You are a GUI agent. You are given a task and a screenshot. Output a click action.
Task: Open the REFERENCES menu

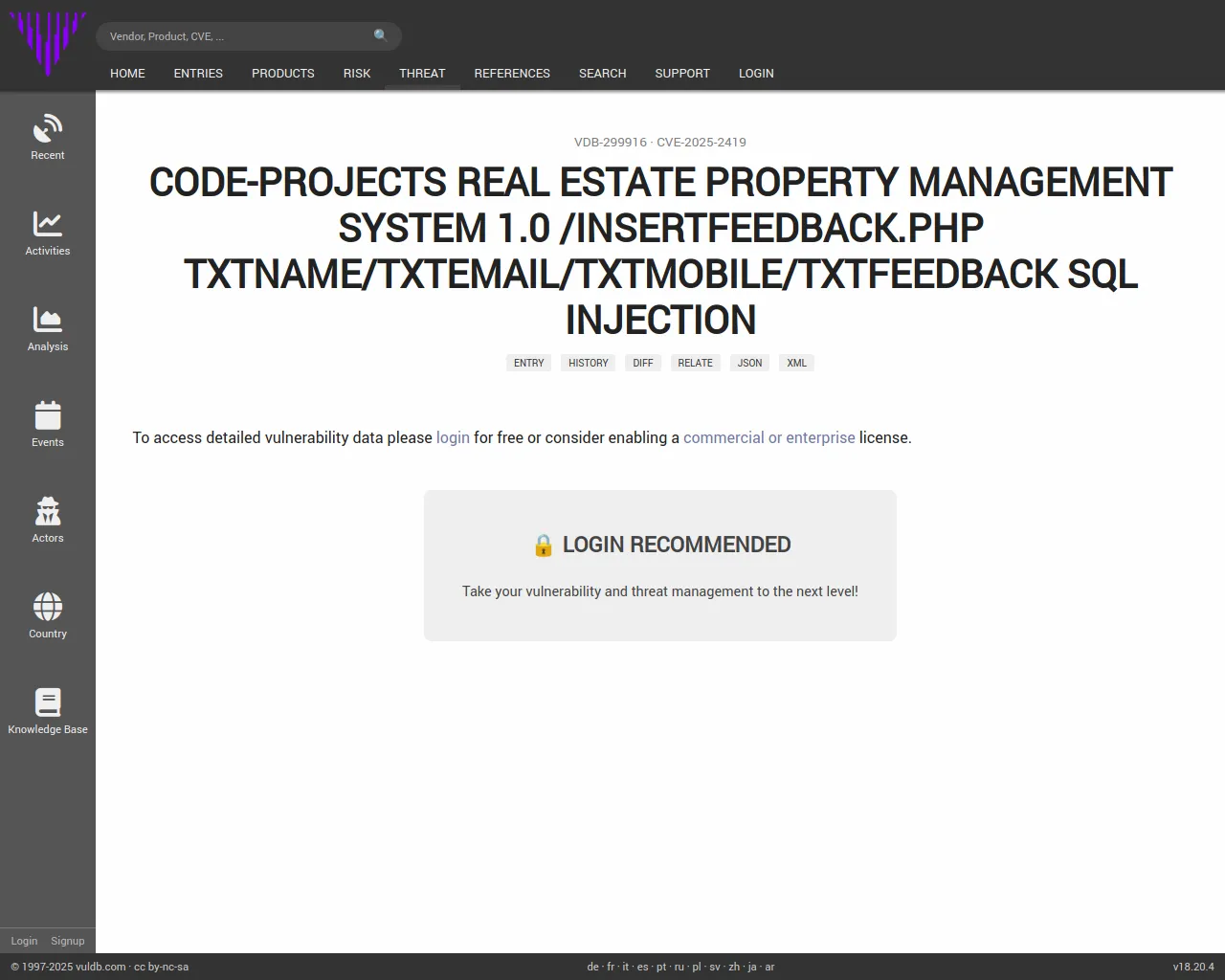tap(512, 73)
